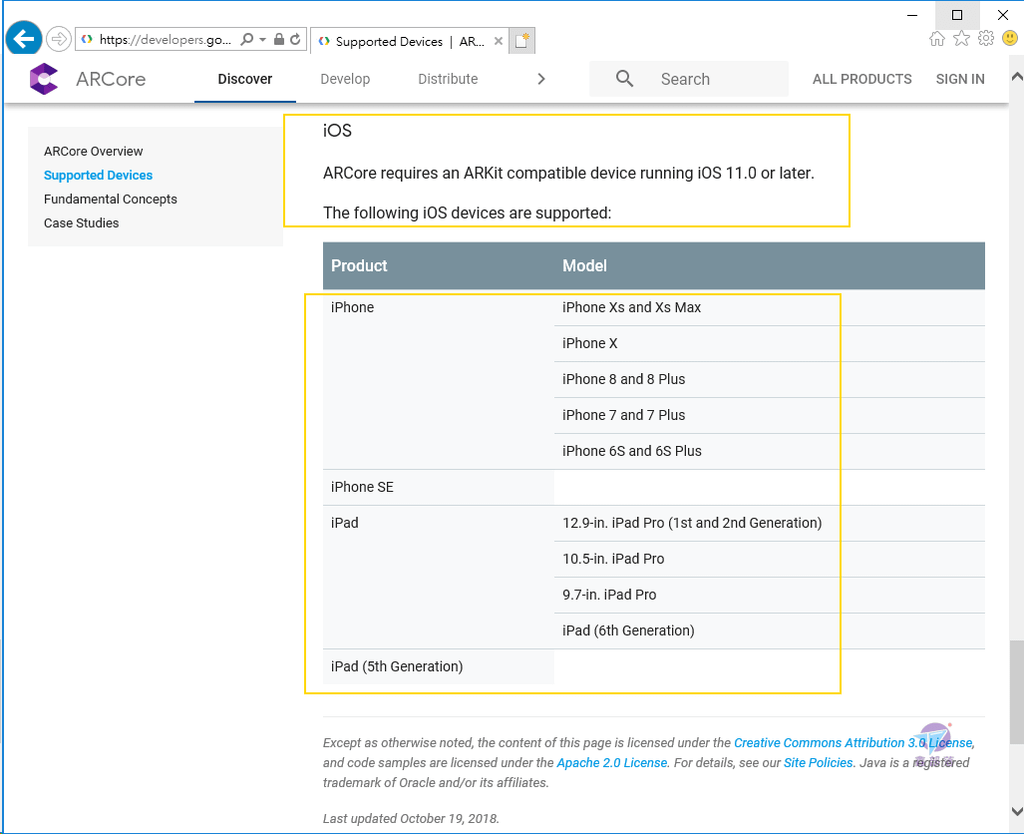Switch to the Develop tab
Viewport: 1024px width, 834px height.
(x=345, y=79)
